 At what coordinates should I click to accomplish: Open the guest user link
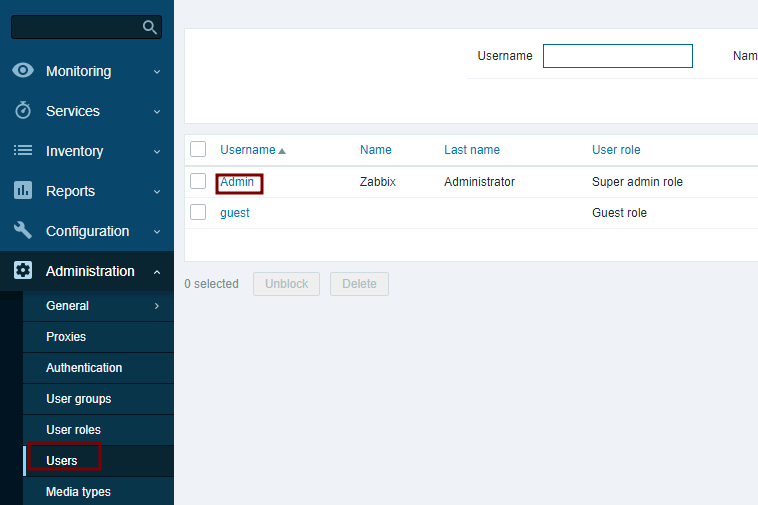235,213
